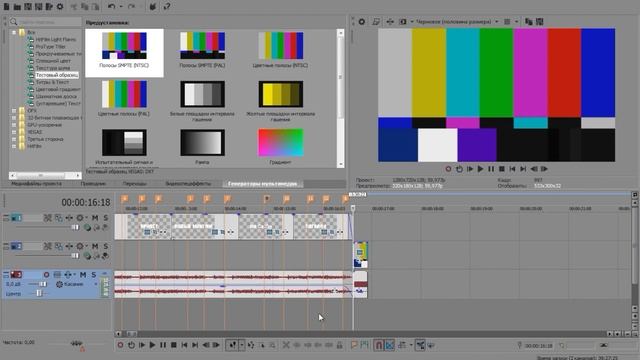Mute video track 1 with M button
Viewport: 640px width, 360px height.
(95, 218)
